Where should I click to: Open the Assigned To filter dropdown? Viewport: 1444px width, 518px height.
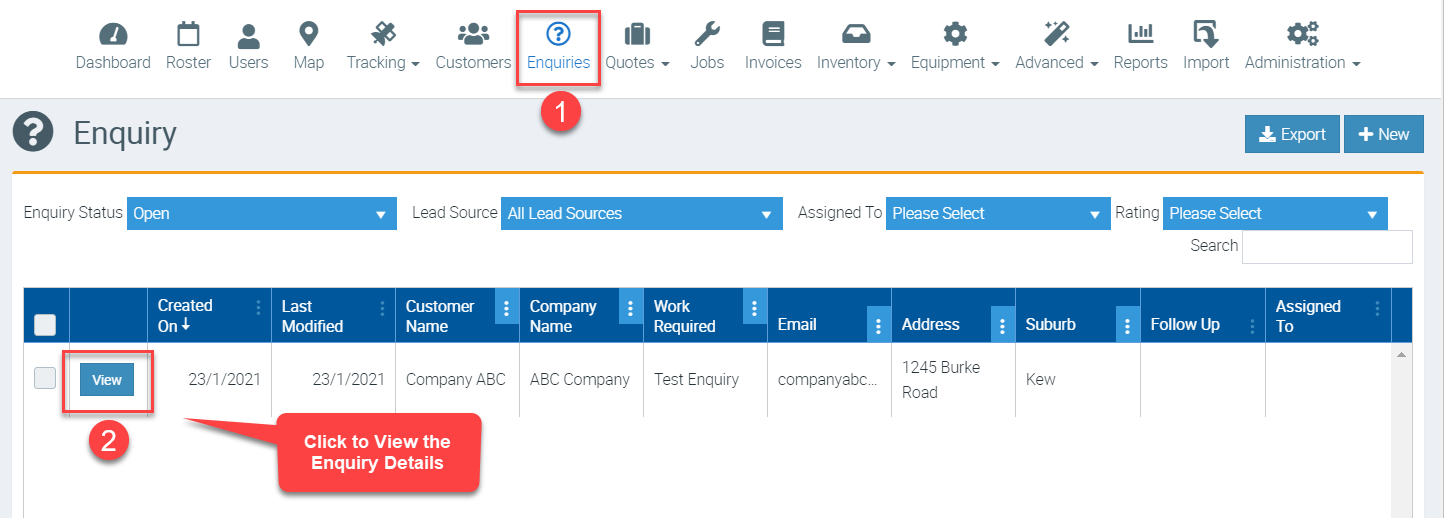tap(997, 213)
